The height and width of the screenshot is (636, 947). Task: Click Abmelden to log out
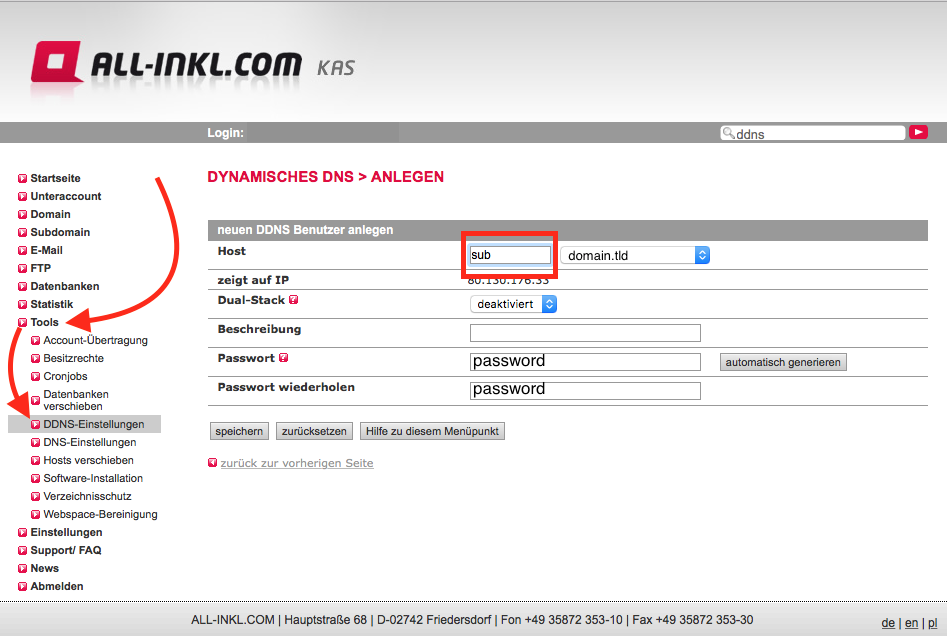57,586
